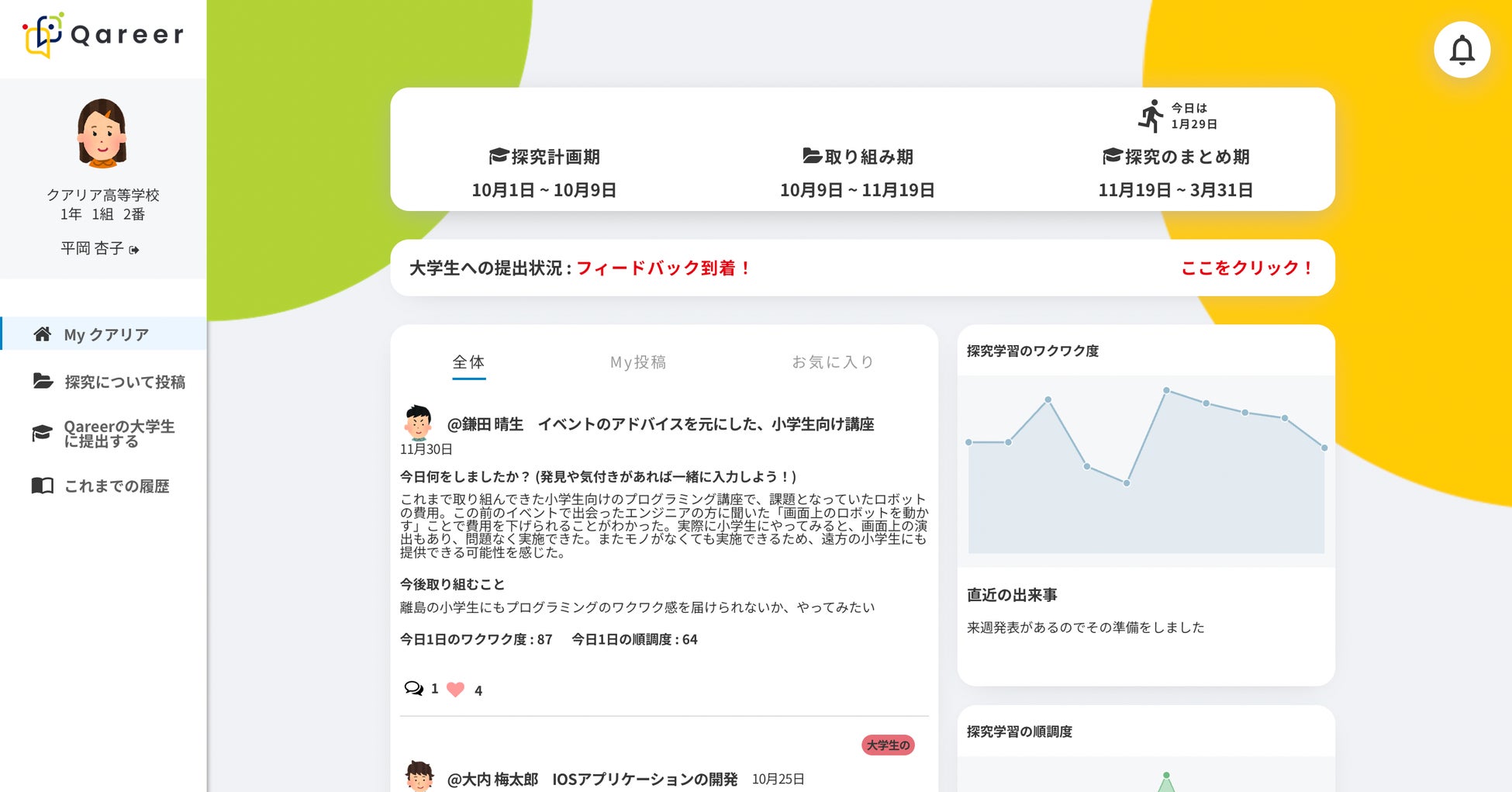
Task: Click the フィードバック到着！ status text
Action: [x=664, y=268]
